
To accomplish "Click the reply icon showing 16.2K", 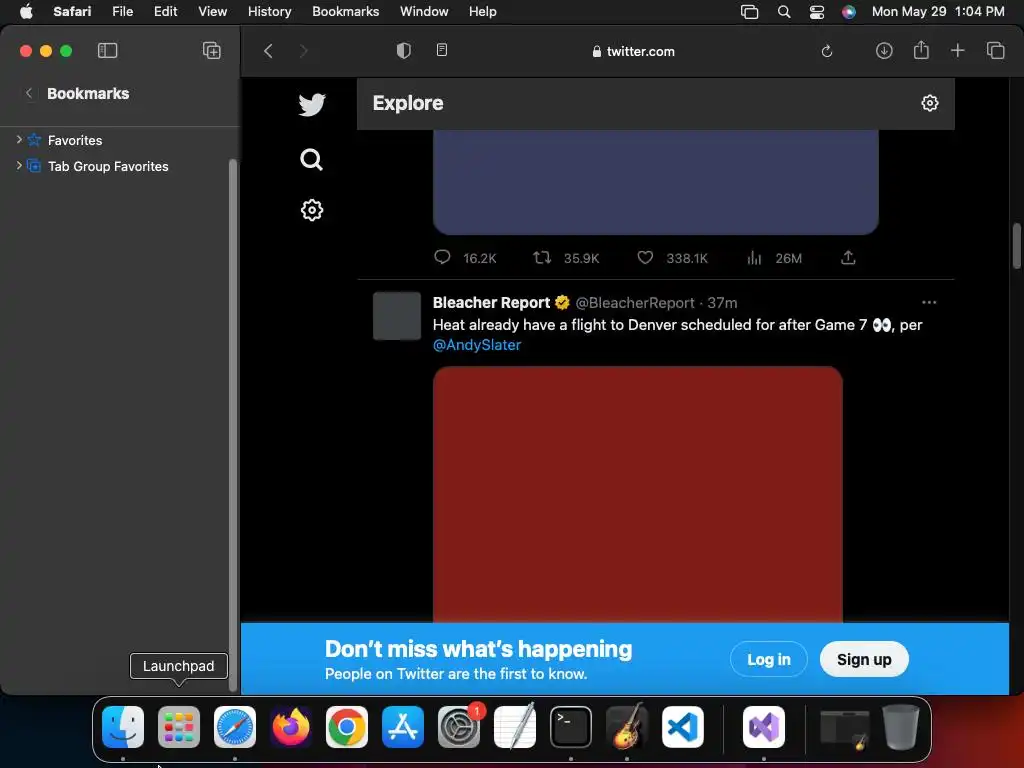I will (x=442, y=257).
